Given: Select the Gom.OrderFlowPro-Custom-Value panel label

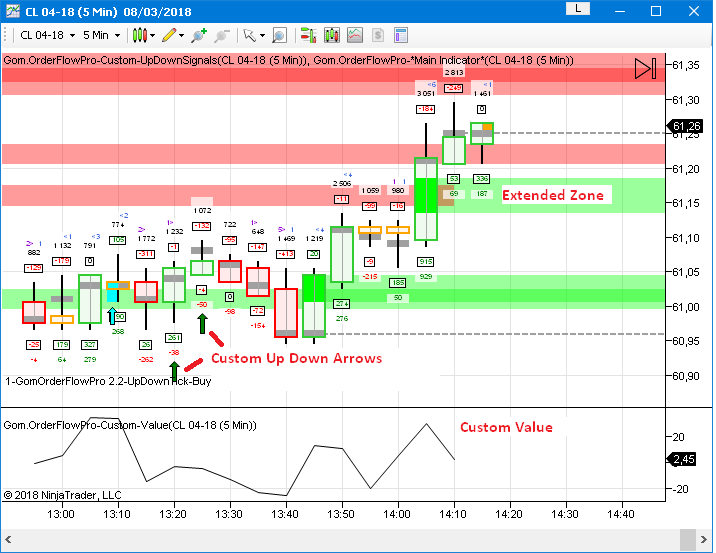Looking at the screenshot, I should pos(130,426).
